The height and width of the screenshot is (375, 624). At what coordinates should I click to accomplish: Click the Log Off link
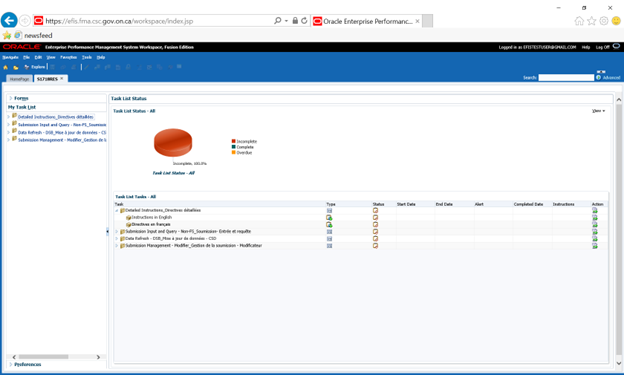click(603, 47)
